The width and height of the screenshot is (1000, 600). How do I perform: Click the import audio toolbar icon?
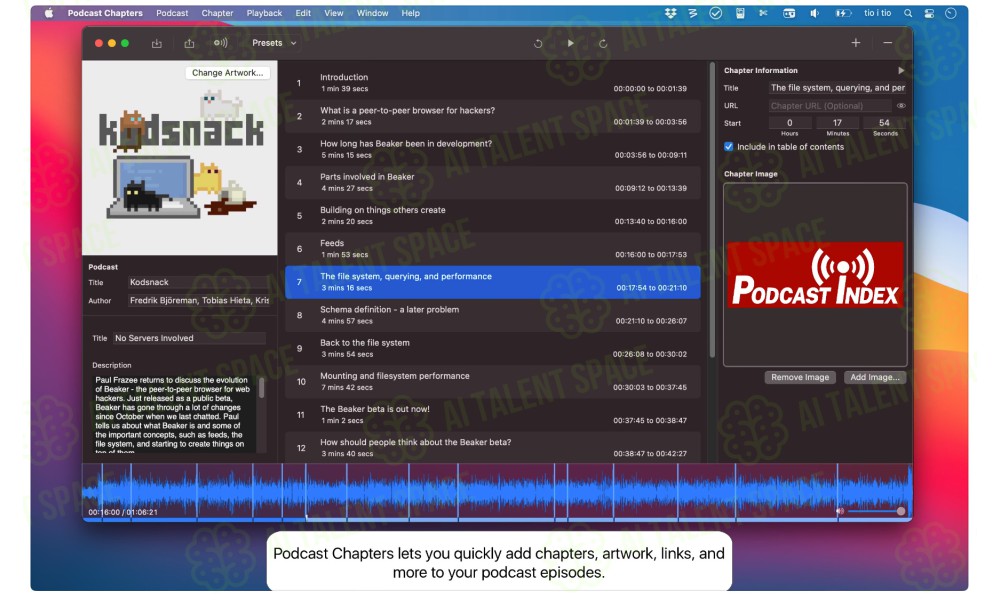point(156,43)
